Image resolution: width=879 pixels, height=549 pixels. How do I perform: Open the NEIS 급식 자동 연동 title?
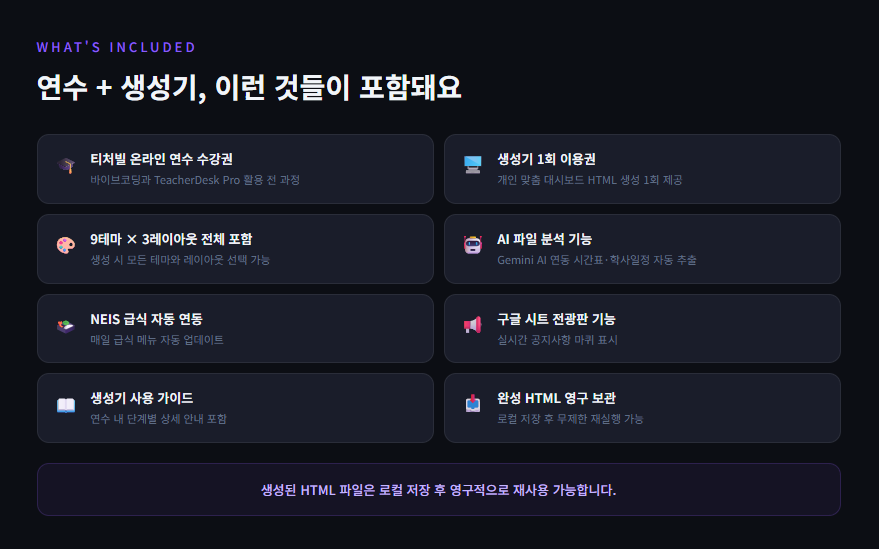(146, 319)
